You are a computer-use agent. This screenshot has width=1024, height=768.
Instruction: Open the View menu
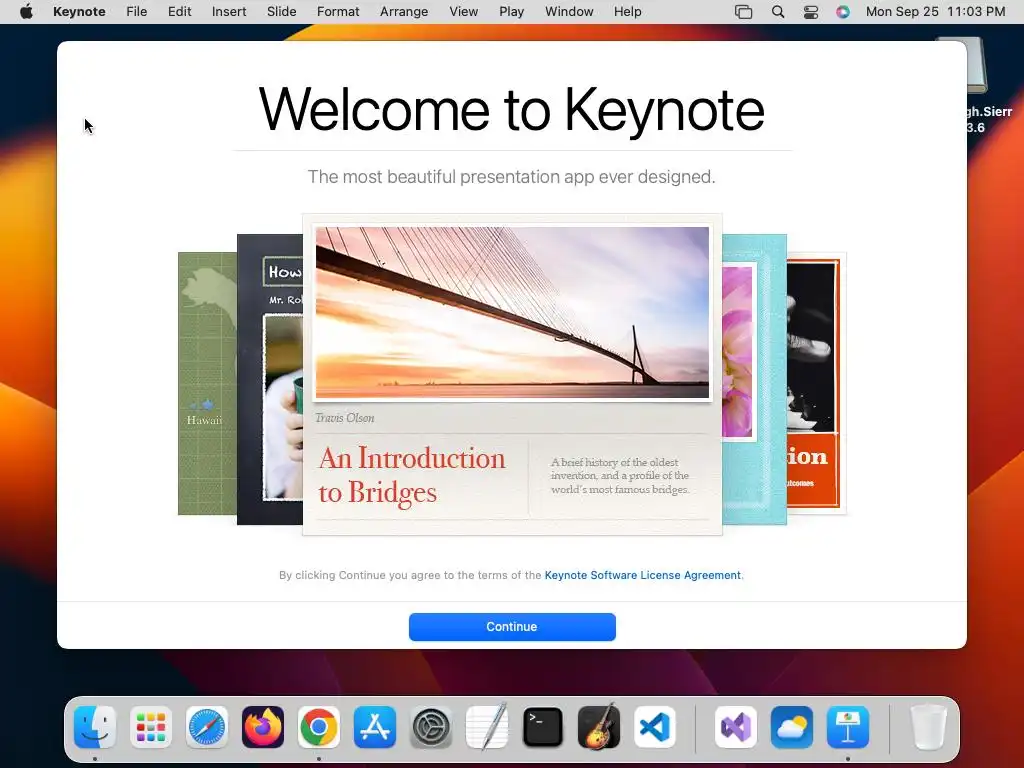click(x=464, y=12)
